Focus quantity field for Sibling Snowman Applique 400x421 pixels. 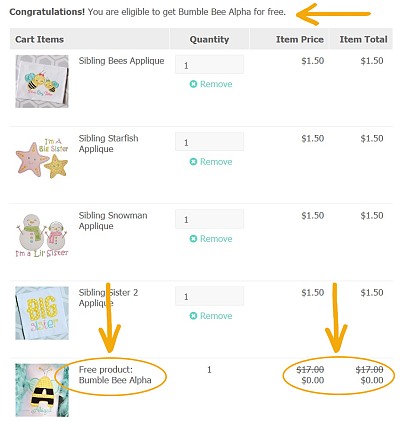click(209, 219)
